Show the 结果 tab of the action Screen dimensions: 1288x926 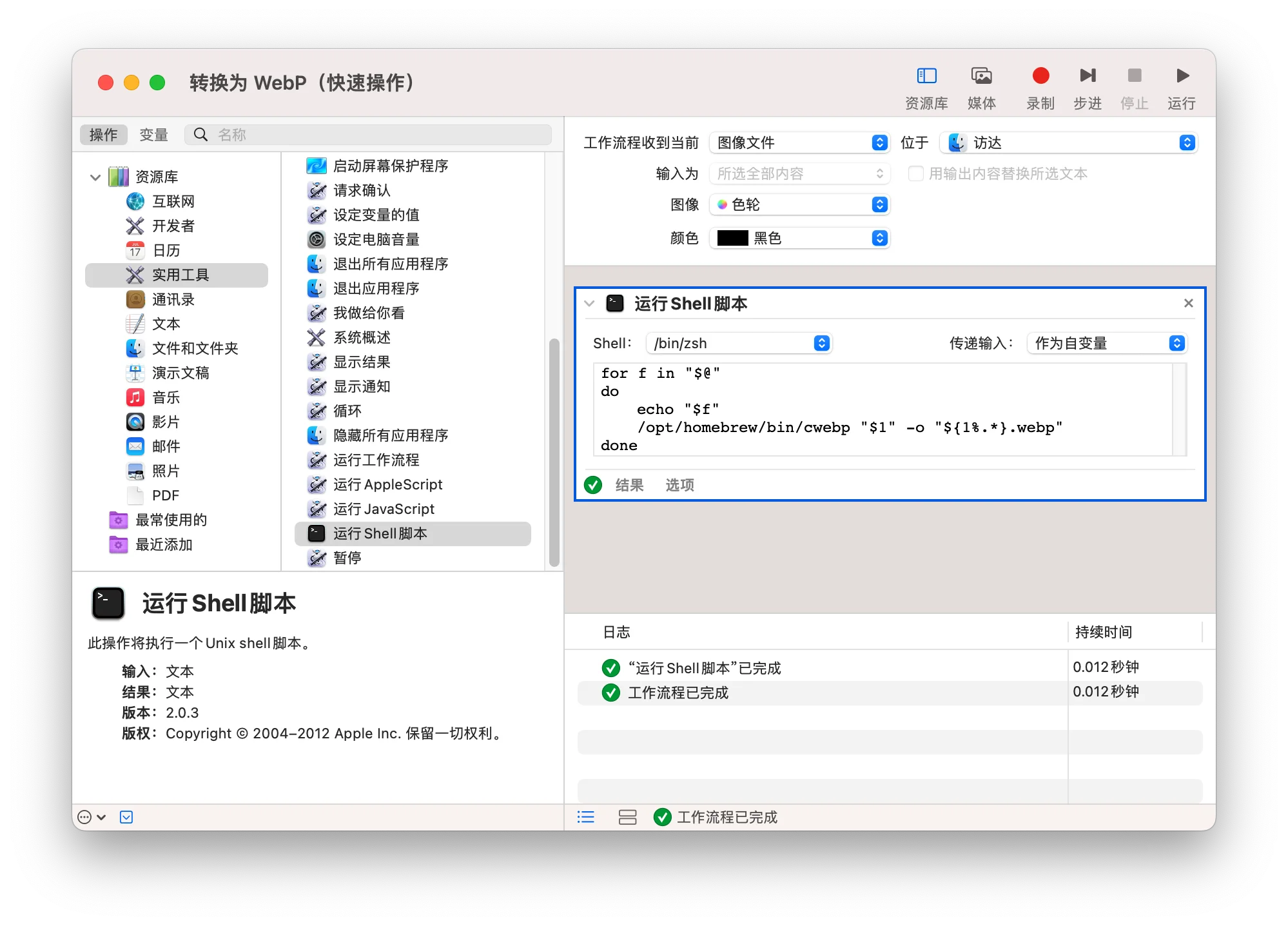pos(629,485)
